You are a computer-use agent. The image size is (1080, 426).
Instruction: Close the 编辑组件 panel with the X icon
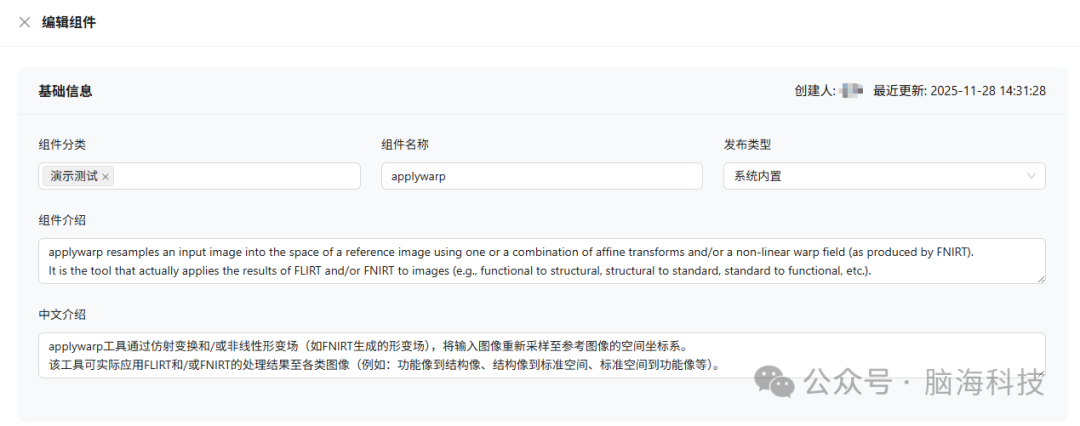pos(25,22)
